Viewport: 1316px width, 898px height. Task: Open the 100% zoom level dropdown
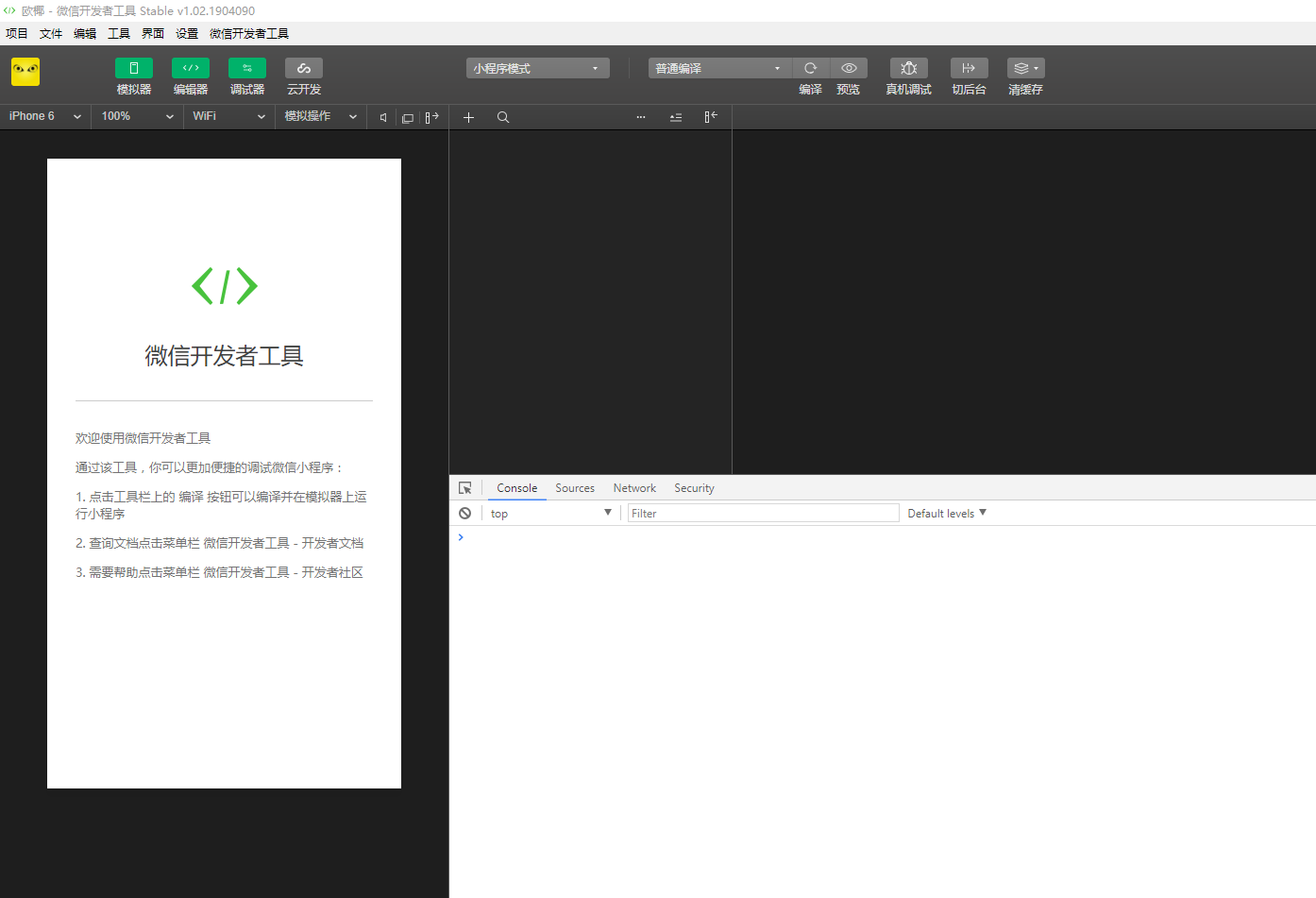click(137, 116)
